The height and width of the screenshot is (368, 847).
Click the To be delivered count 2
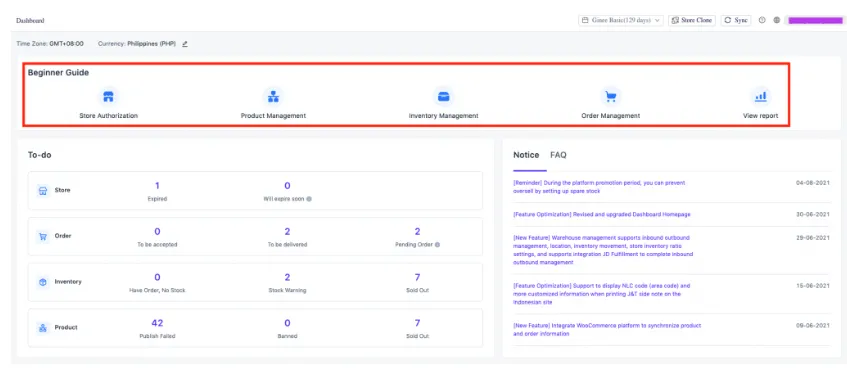tap(287, 232)
